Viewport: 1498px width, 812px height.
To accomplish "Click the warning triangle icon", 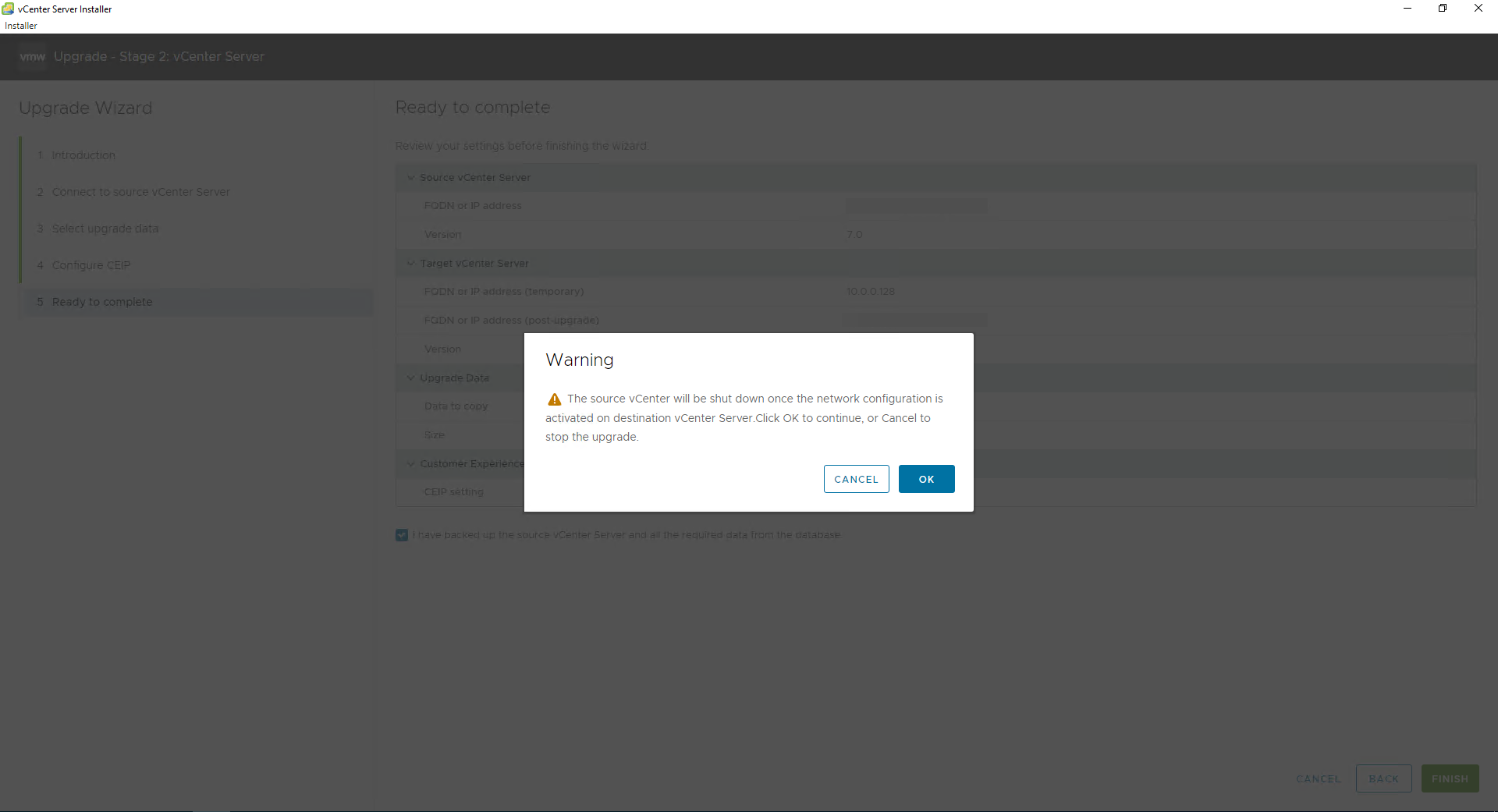I will pos(554,399).
